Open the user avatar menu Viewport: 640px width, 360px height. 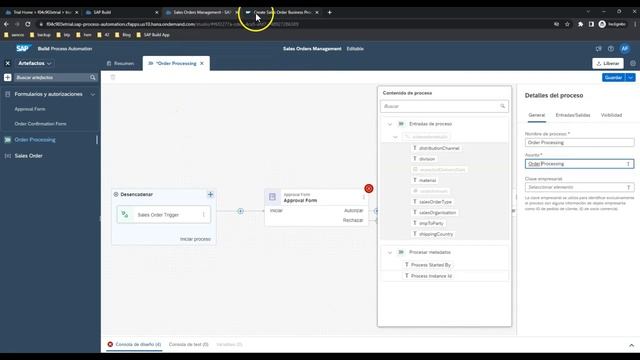click(624, 49)
